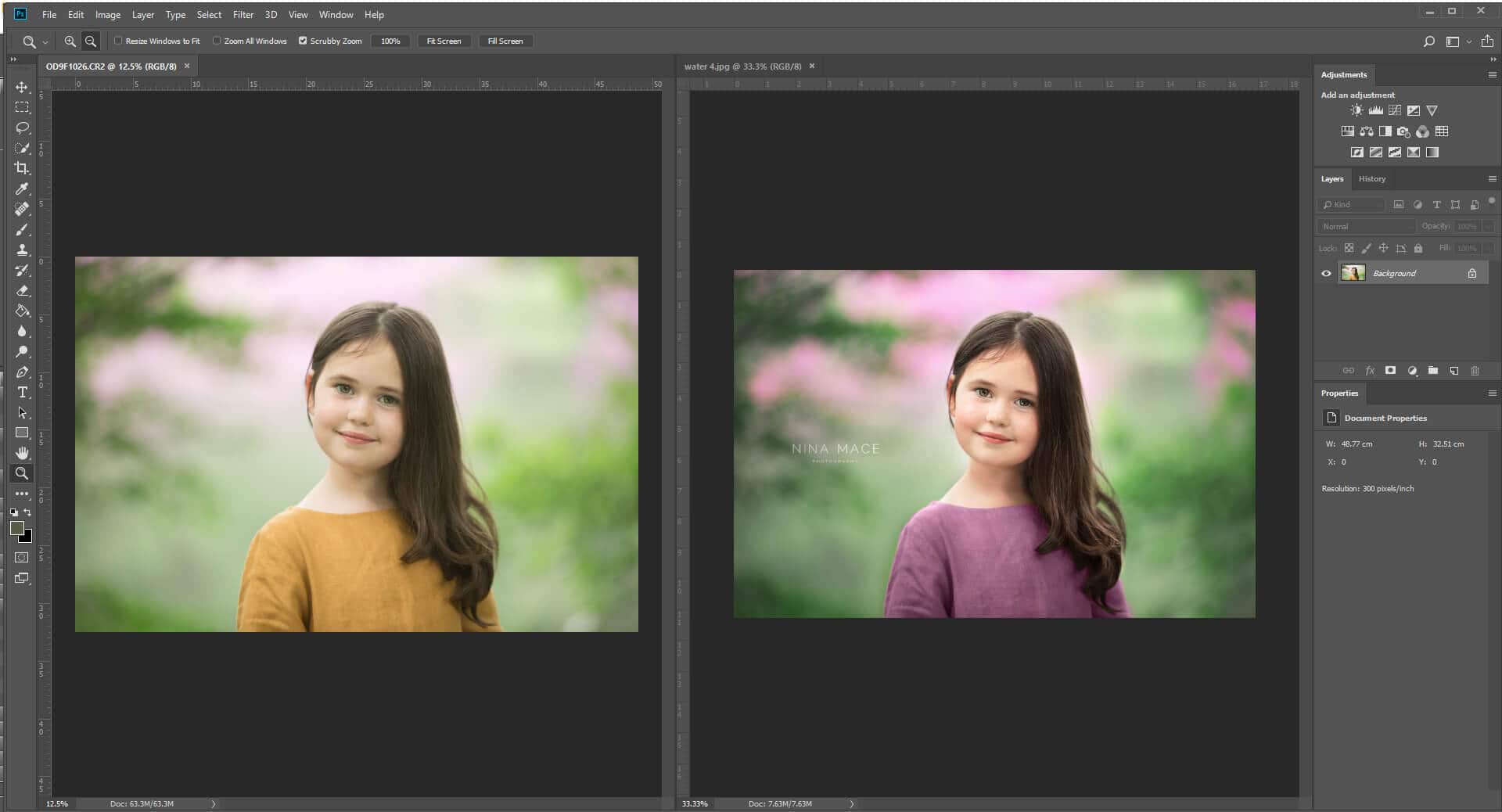The image size is (1502, 812).
Task: Select the Horizontal Type tool
Action: [22, 392]
